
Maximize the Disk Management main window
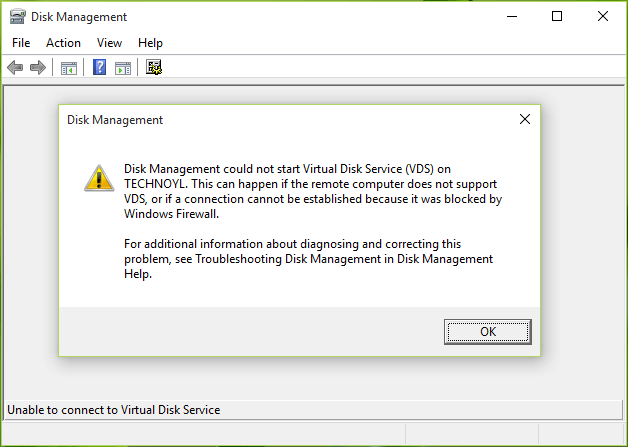click(x=557, y=16)
